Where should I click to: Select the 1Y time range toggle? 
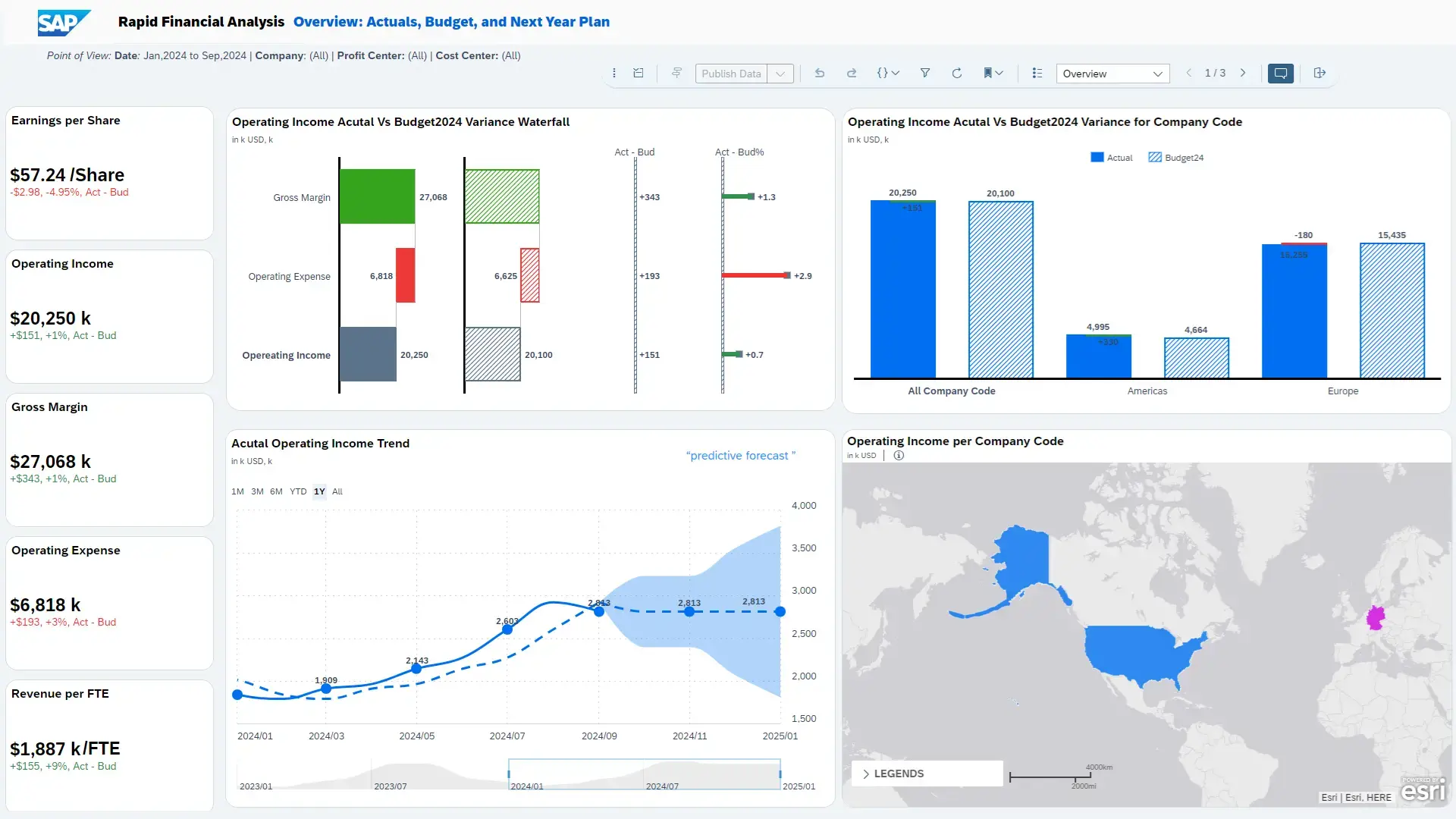[x=318, y=491]
